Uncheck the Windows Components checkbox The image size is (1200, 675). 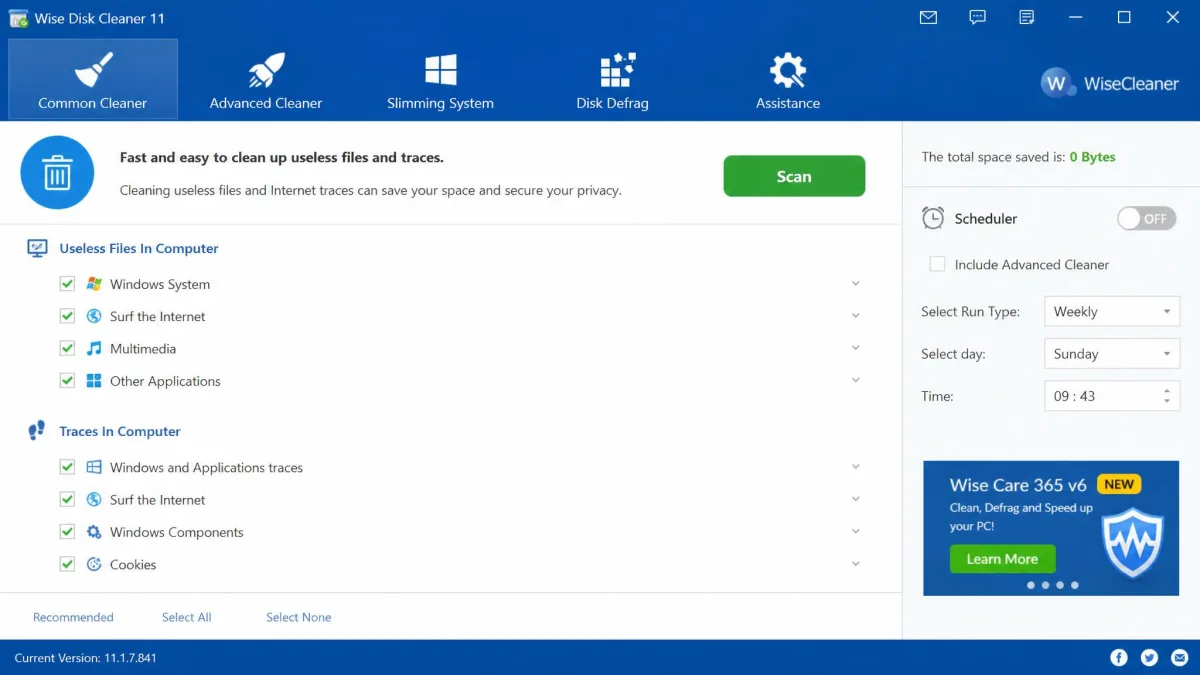(67, 532)
